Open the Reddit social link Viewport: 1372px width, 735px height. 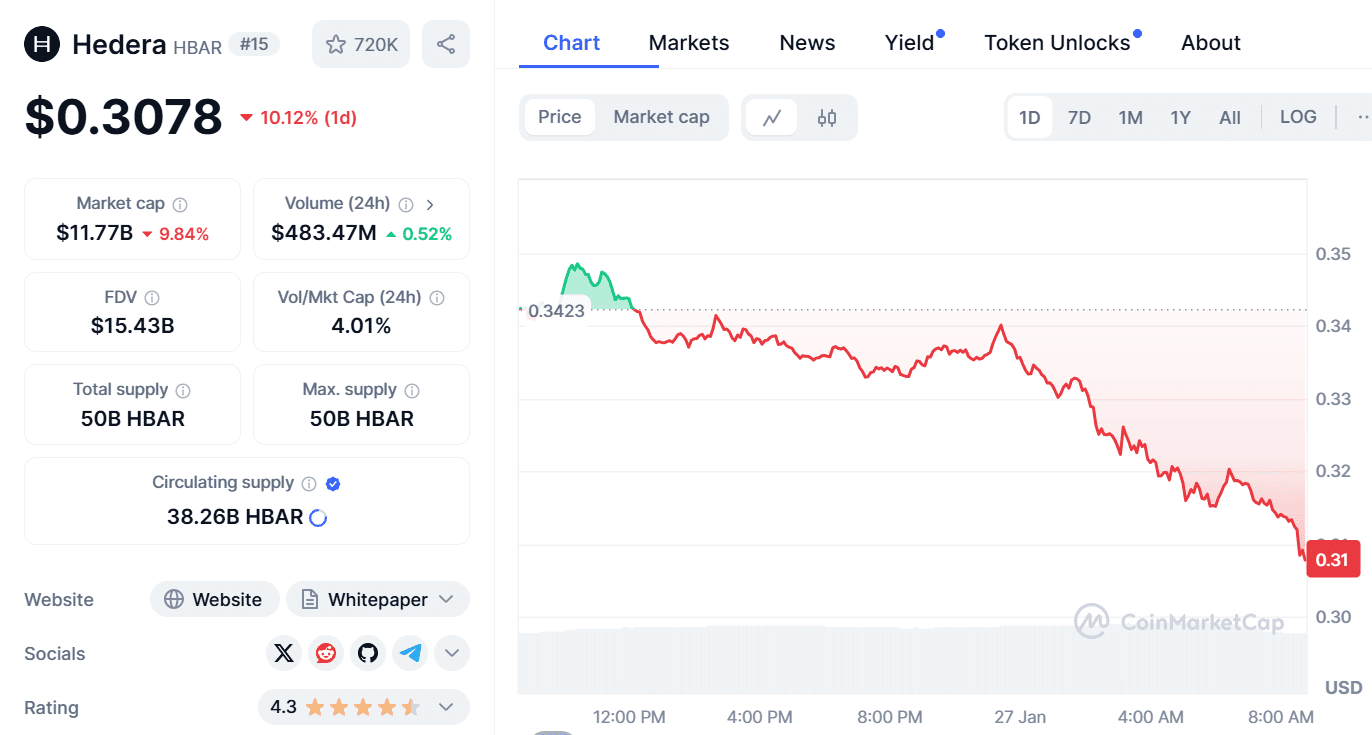[x=326, y=654]
